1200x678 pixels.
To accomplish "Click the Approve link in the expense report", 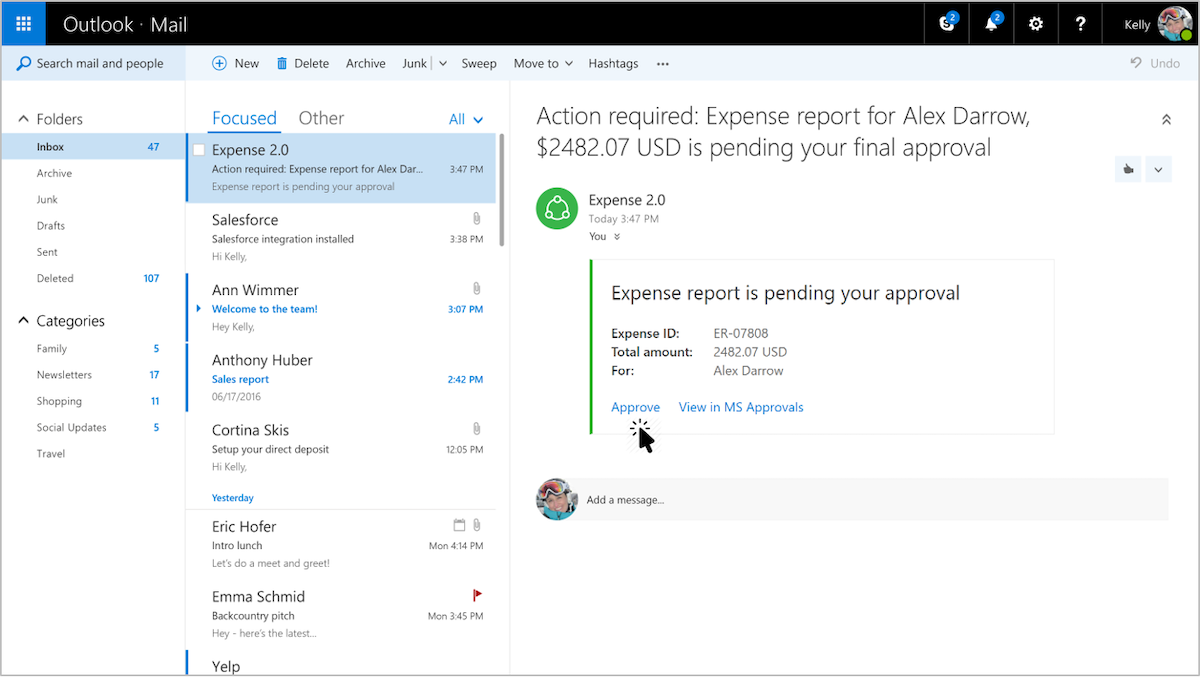I will click(635, 407).
